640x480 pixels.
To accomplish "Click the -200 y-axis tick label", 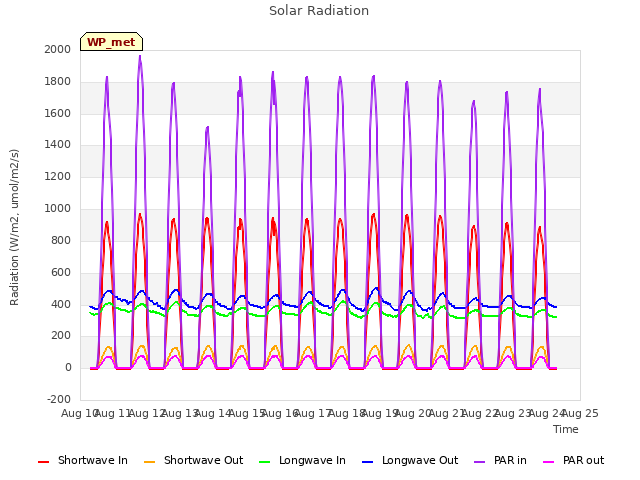I will (59, 399).
